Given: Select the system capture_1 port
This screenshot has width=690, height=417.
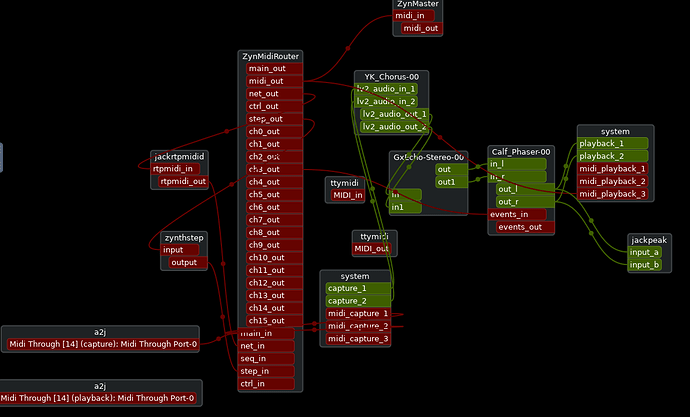Looking at the screenshot, I should (x=358, y=289).
